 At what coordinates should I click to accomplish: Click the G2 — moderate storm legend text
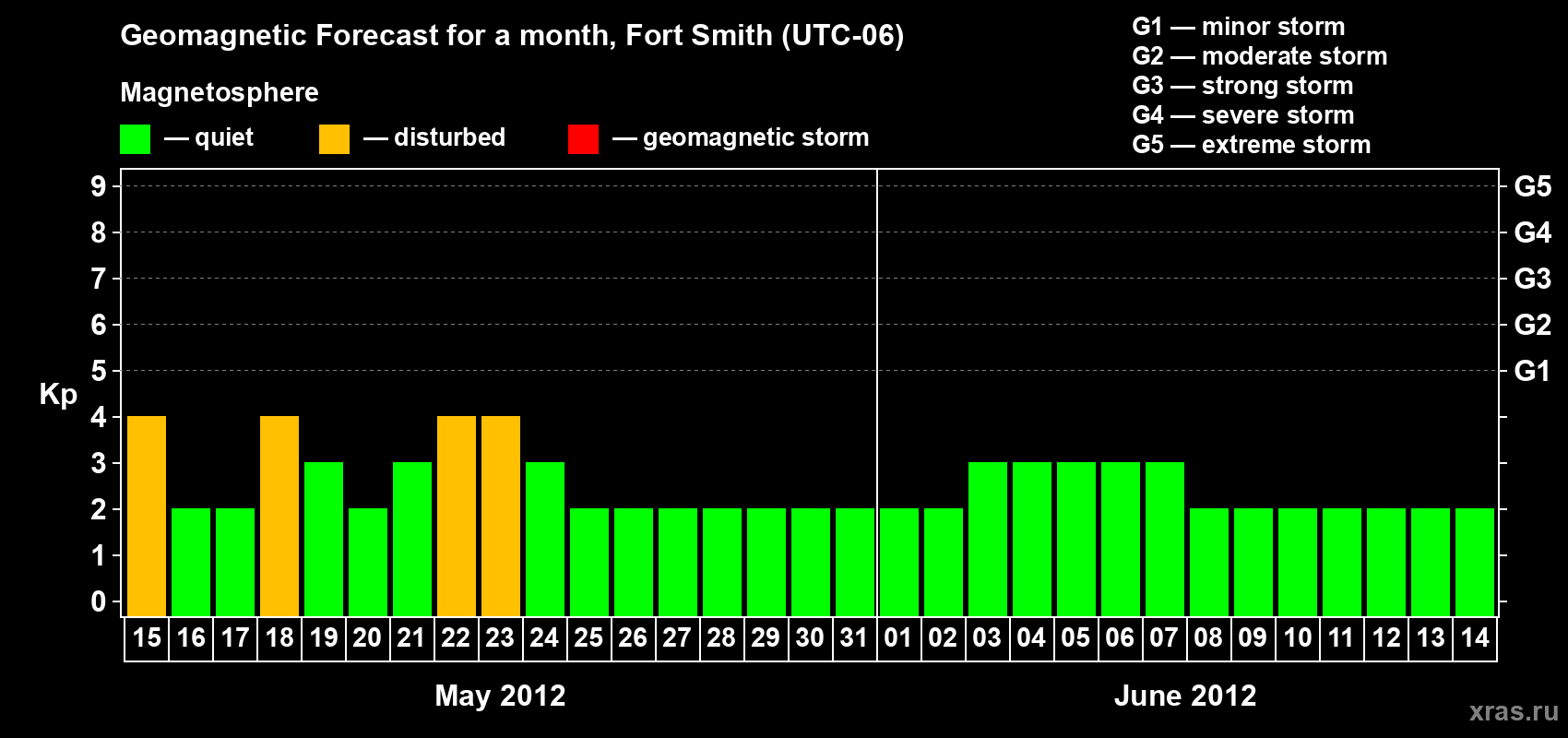point(1260,56)
